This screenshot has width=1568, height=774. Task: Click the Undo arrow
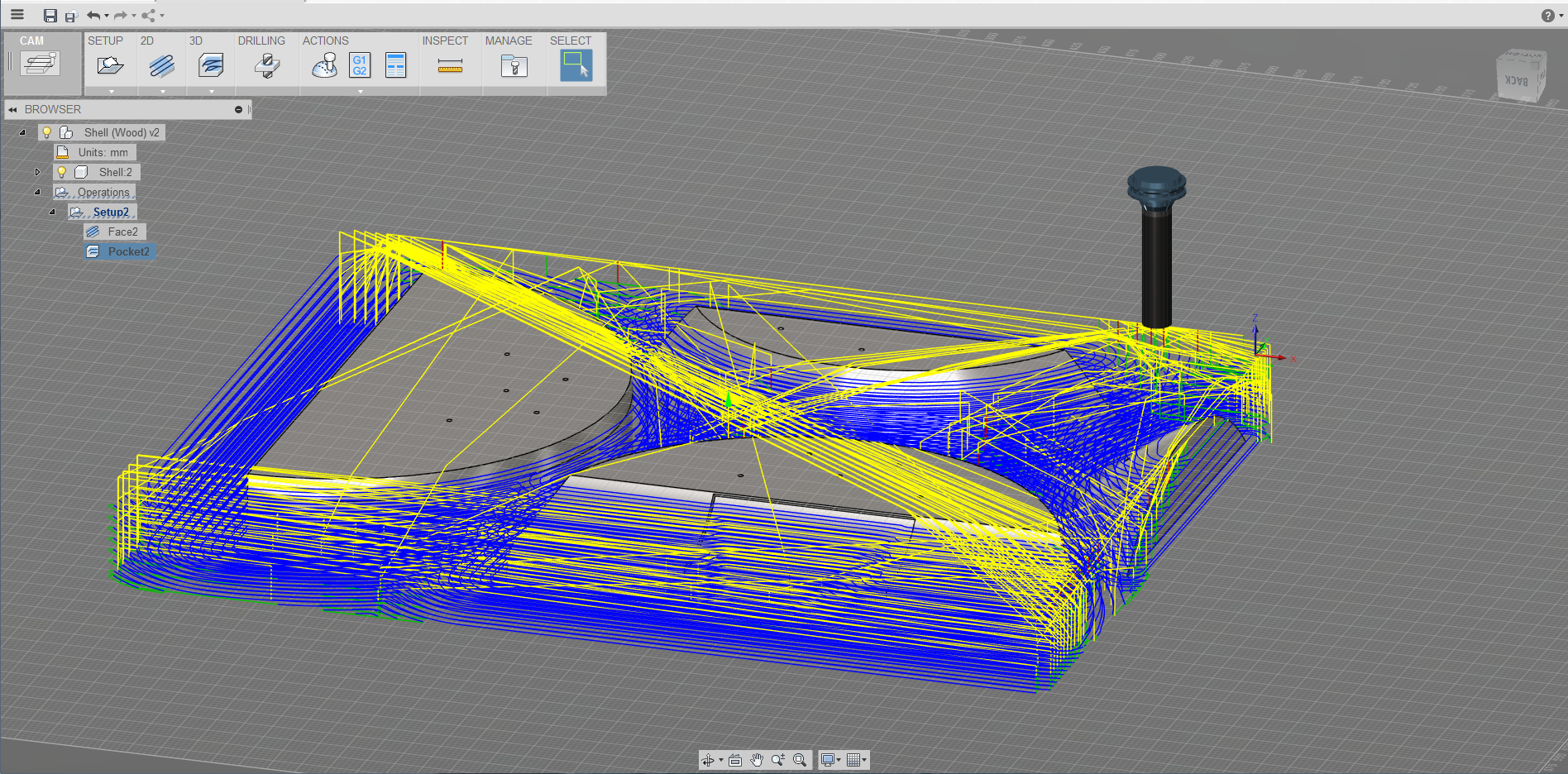tap(93, 15)
